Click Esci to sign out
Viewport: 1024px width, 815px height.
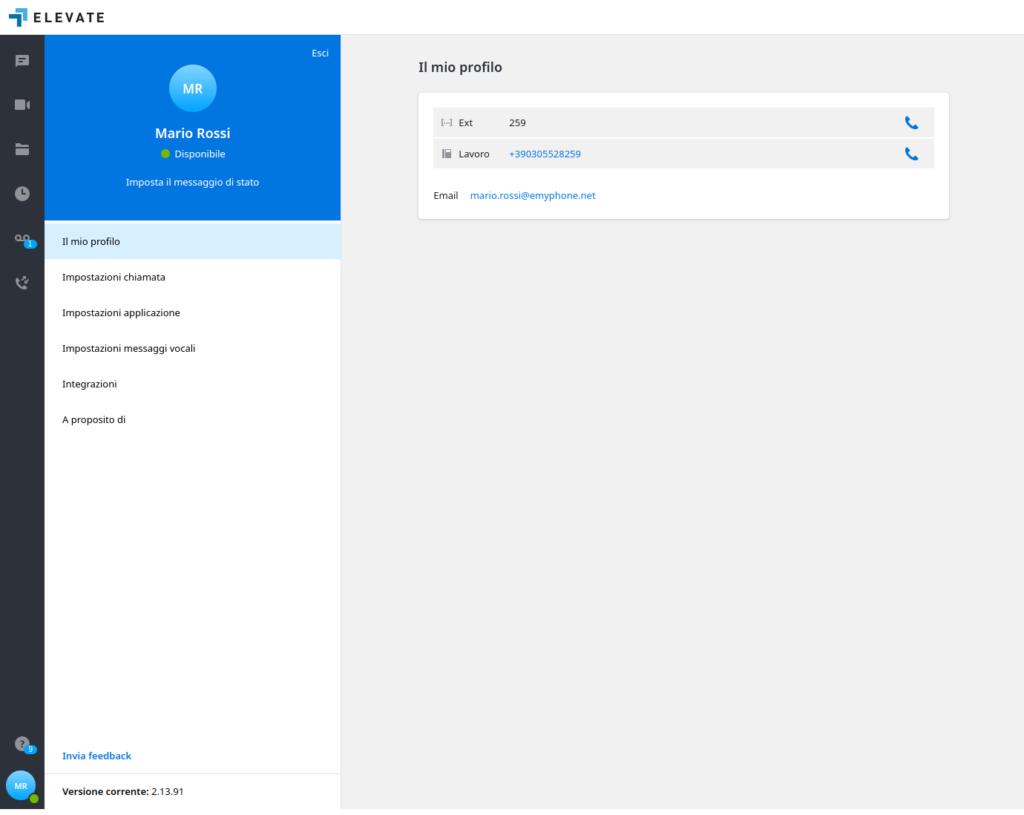pos(320,52)
